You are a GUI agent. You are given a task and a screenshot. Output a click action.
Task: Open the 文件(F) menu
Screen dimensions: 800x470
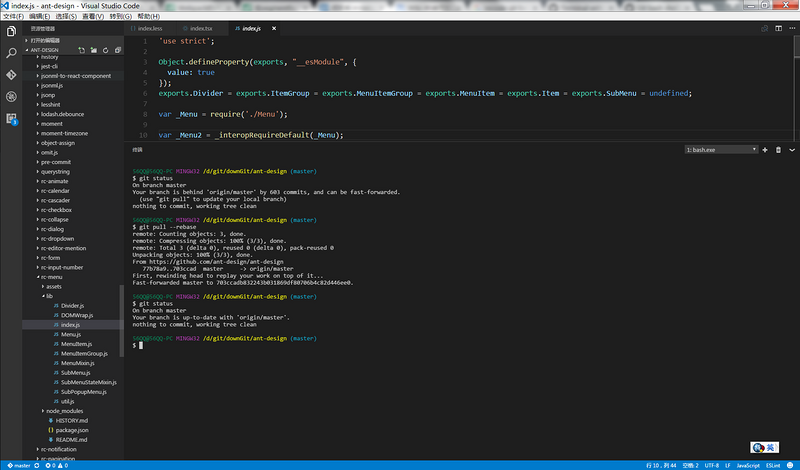coord(14,16)
